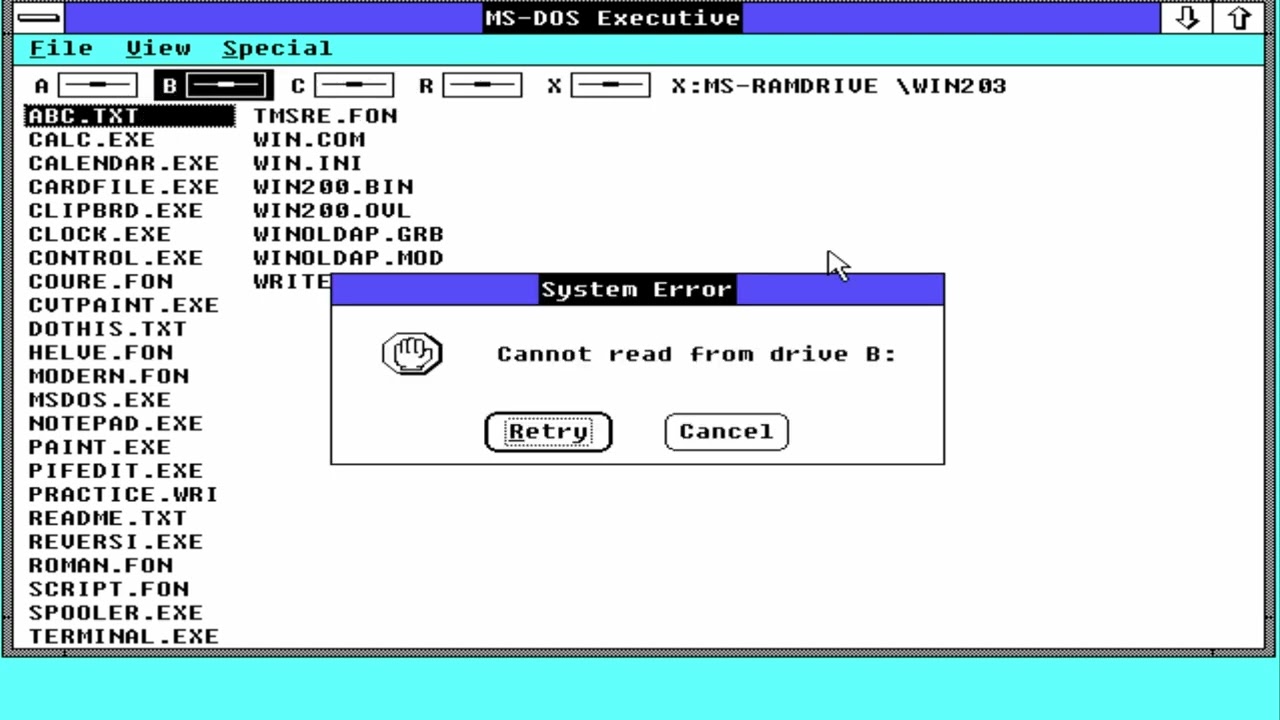Image resolution: width=1280 pixels, height=720 pixels.
Task: Select CALC.EXE in file list
Action: pyautogui.click(x=92, y=140)
